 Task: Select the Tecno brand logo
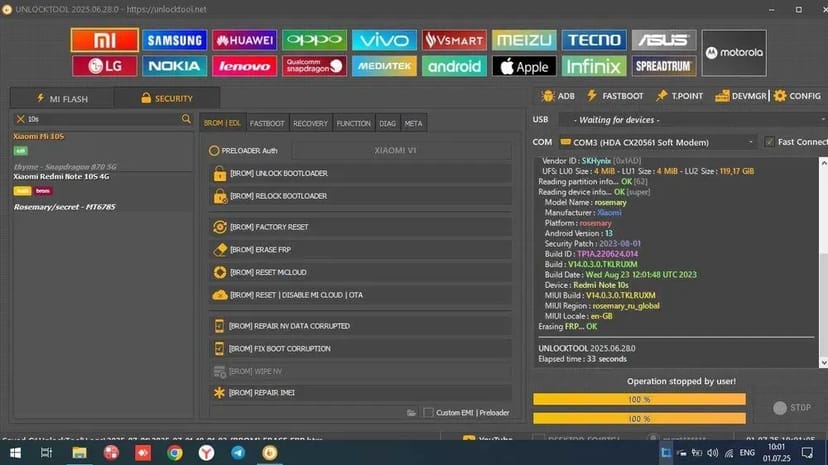point(594,40)
